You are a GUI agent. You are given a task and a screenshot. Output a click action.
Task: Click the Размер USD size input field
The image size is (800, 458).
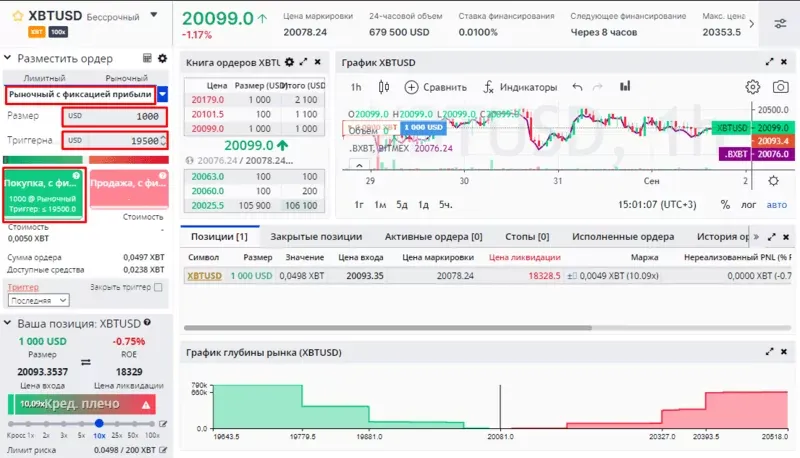[x=115, y=116]
